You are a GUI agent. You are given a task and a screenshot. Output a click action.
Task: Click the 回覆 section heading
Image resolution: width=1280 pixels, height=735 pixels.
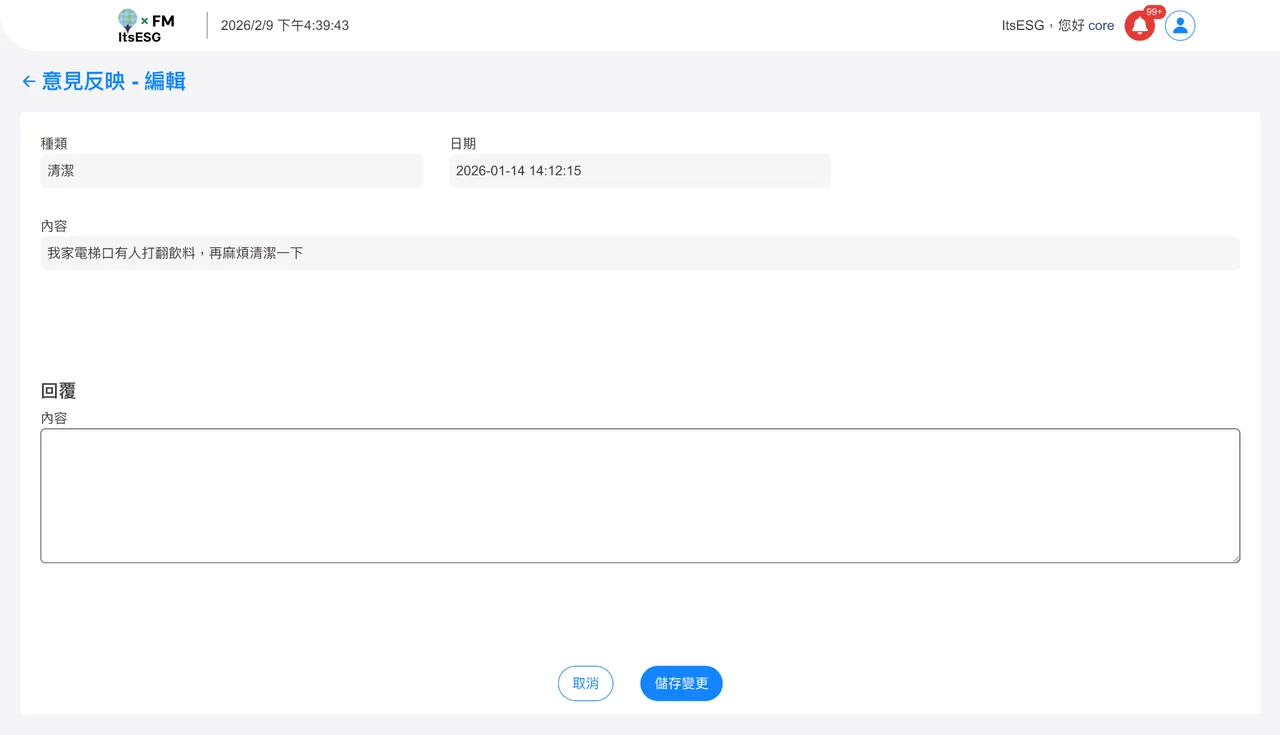[x=58, y=391]
